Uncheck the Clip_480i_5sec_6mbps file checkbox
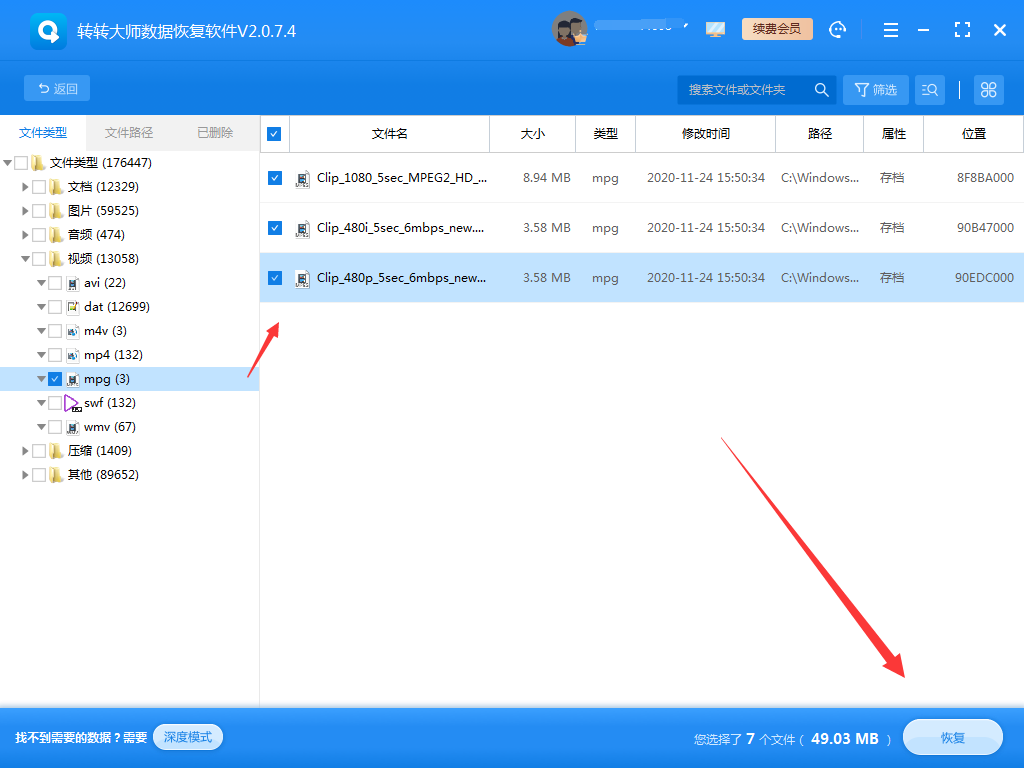Viewport: 1024px width, 768px height. pyautogui.click(x=273, y=228)
